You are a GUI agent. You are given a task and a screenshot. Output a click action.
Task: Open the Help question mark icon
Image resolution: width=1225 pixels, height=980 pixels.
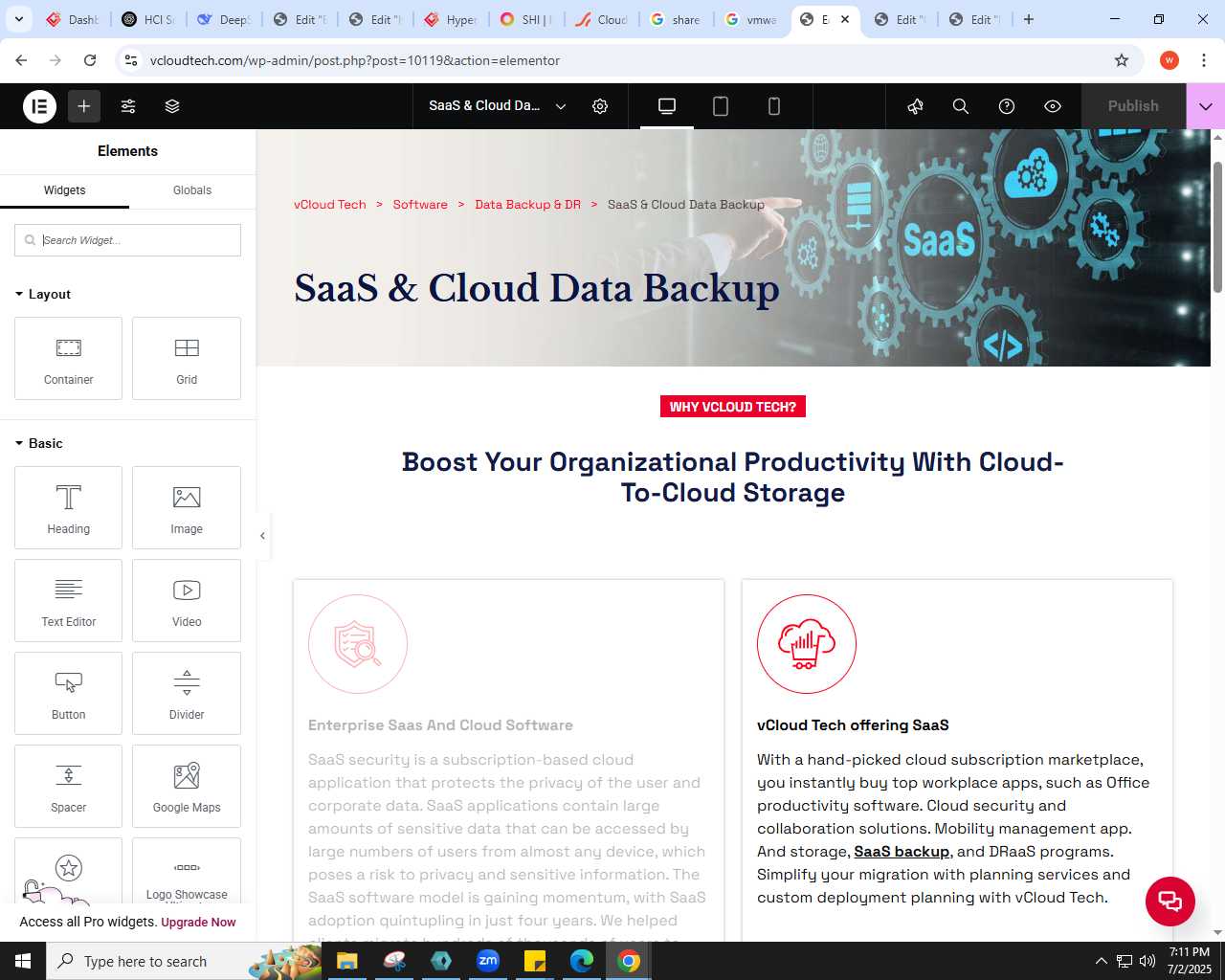(x=1007, y=106)
